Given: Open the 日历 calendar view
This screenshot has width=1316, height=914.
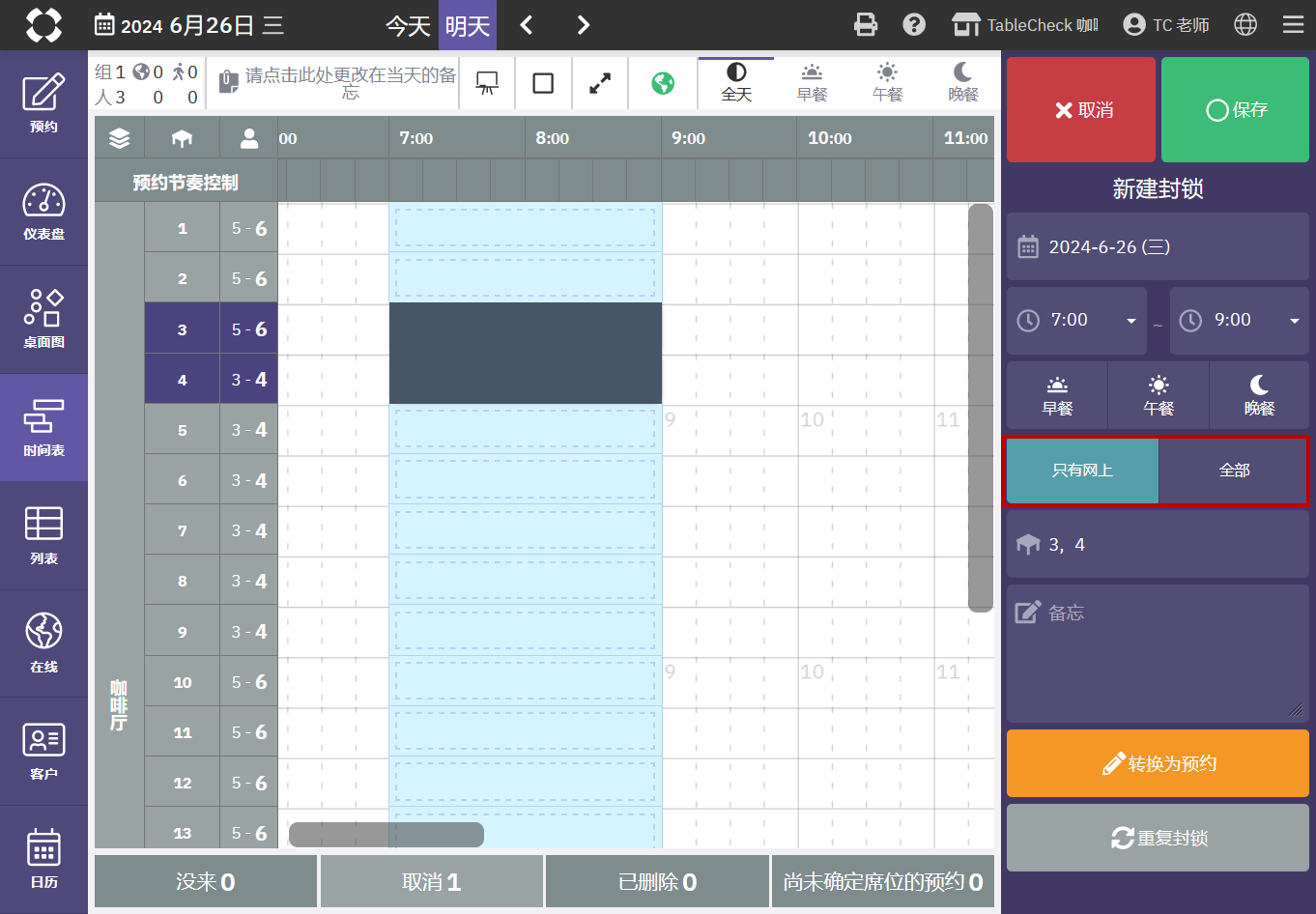Looking at the screenshot, I should click(43, 860).
